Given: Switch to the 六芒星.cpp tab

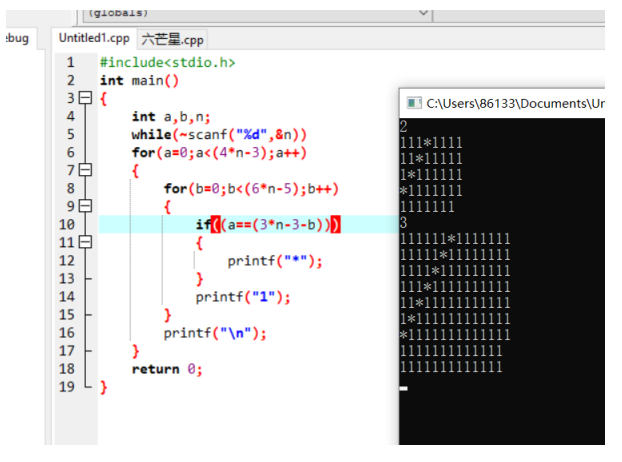Looking at the screenshot, I should point(172,39).
